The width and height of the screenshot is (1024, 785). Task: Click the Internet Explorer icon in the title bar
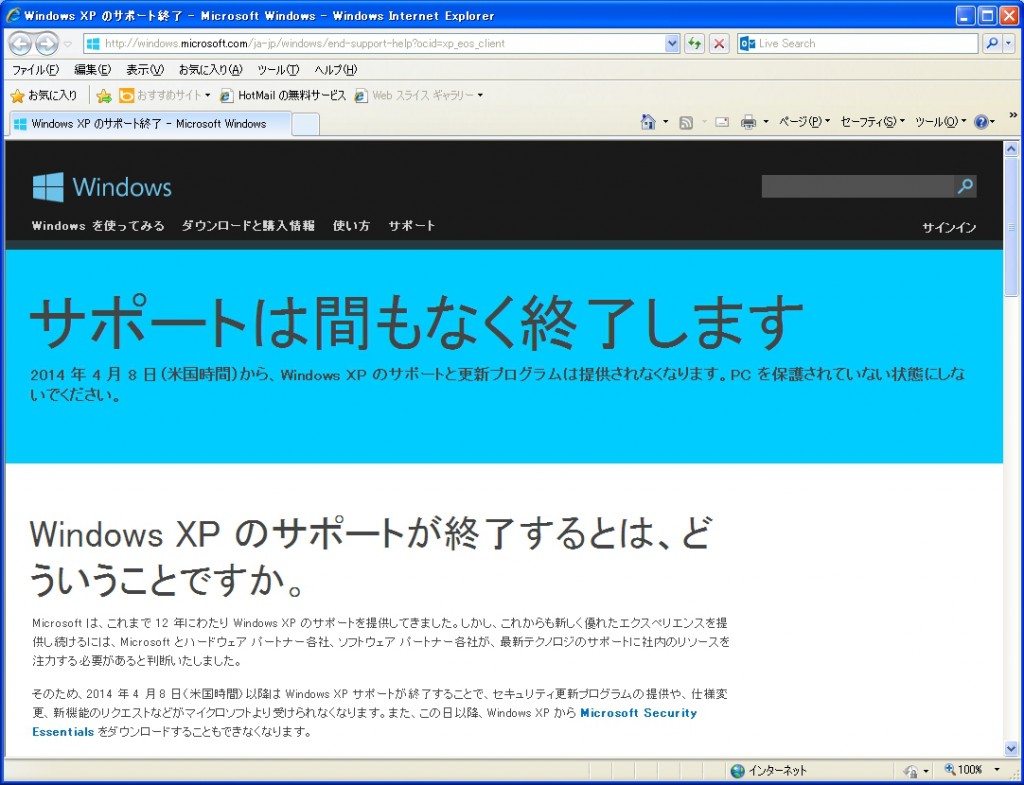point(13,15)
